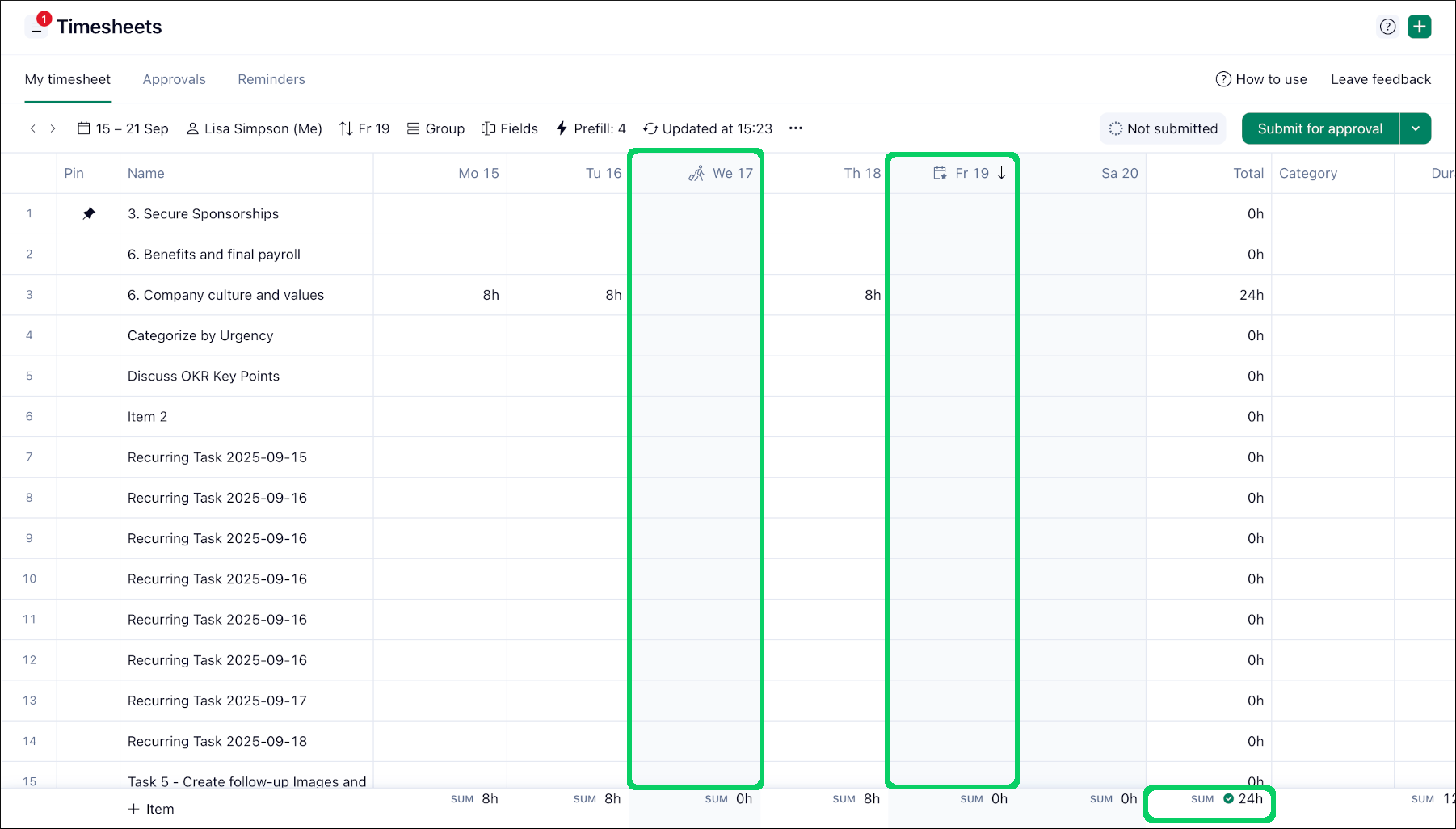The height and width of the screenshot is (829, 1456).
Task: Click the green plus add button
Action: click(x=1419, y=27)
